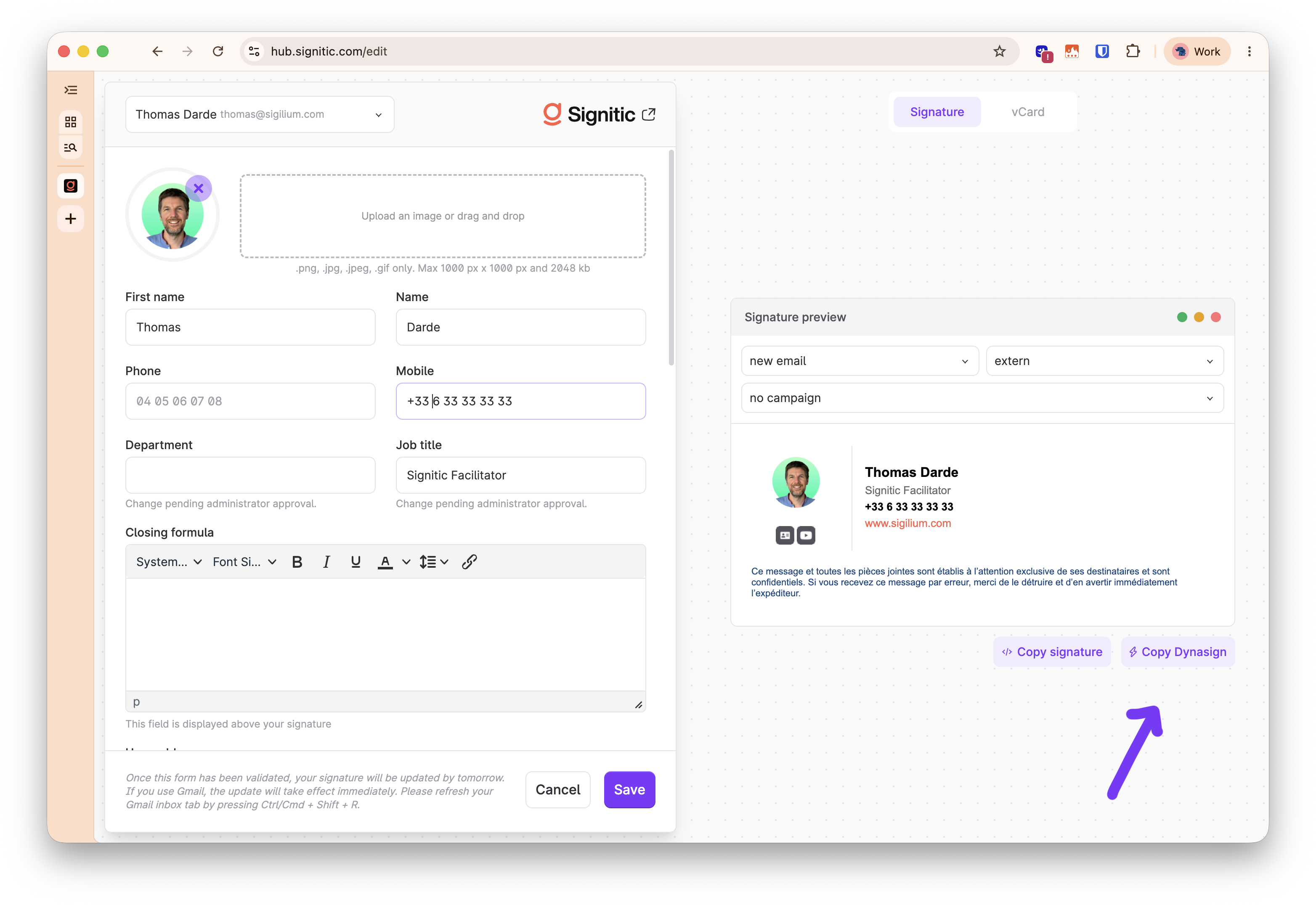
Task: Insert a link in the Closing formula
Action: pos(469,562)
